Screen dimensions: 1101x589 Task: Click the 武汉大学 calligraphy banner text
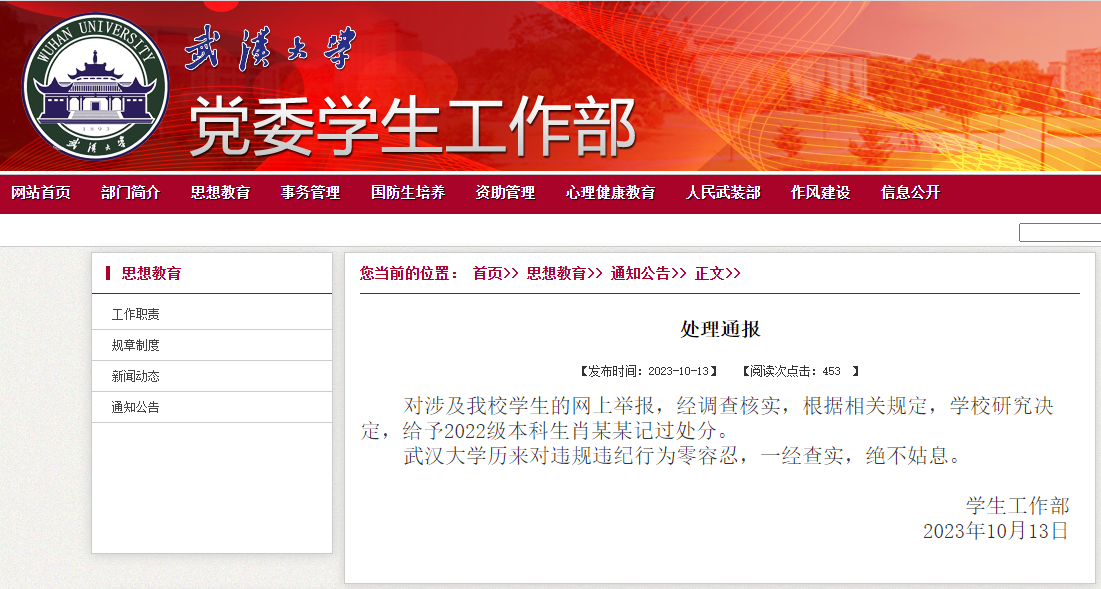[x=271, y=48]
